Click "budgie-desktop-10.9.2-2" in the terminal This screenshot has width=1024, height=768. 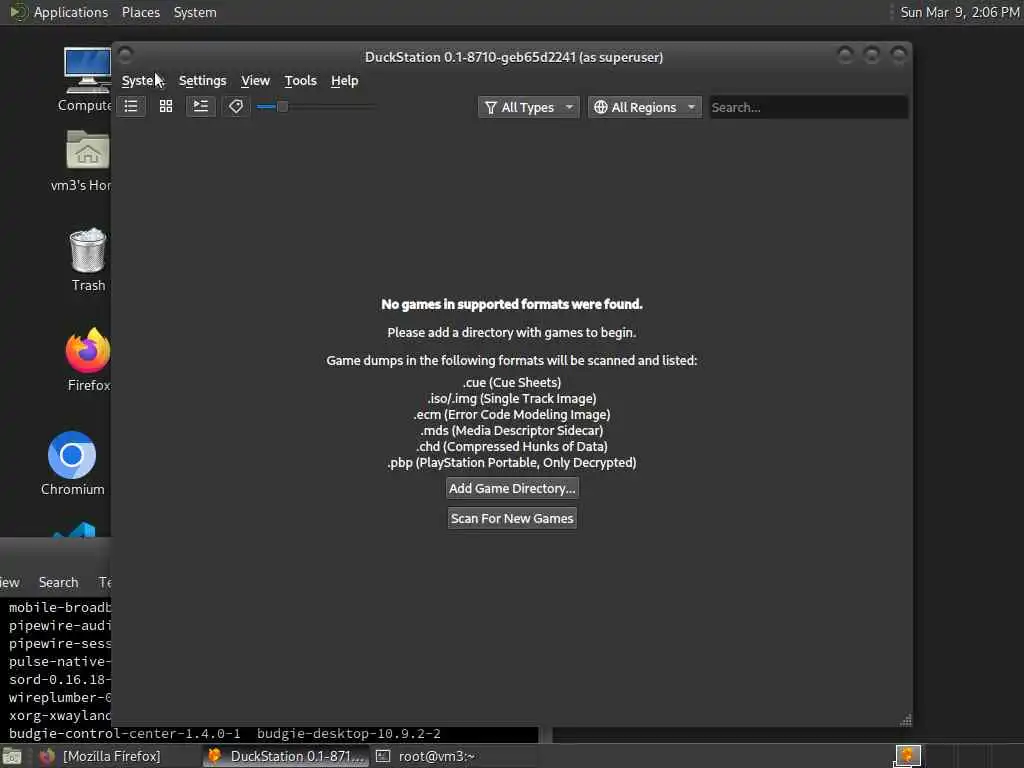tap(349, 734)
